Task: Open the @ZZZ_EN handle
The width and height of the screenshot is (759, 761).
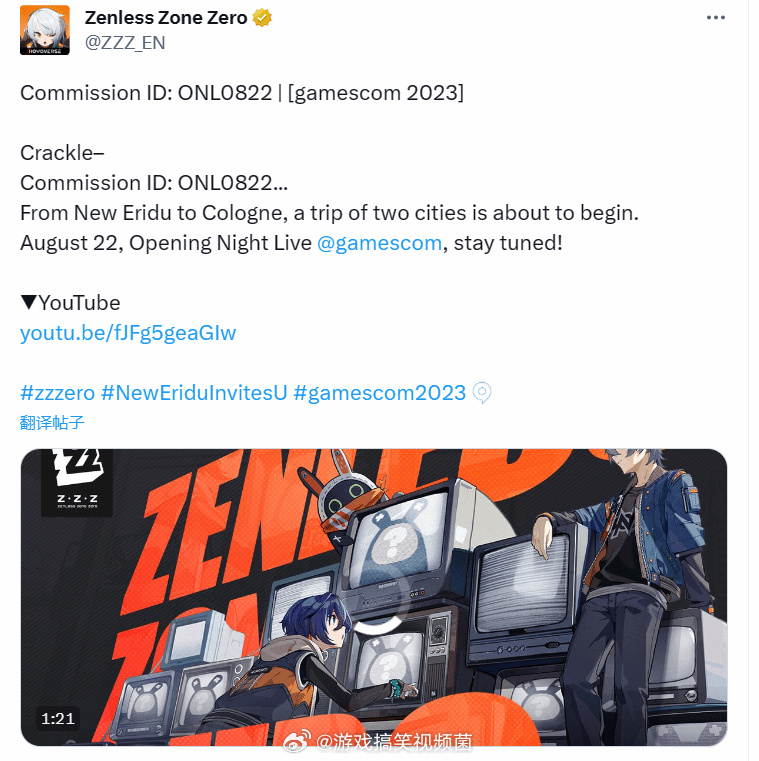Action: click(x=125, y=43)
